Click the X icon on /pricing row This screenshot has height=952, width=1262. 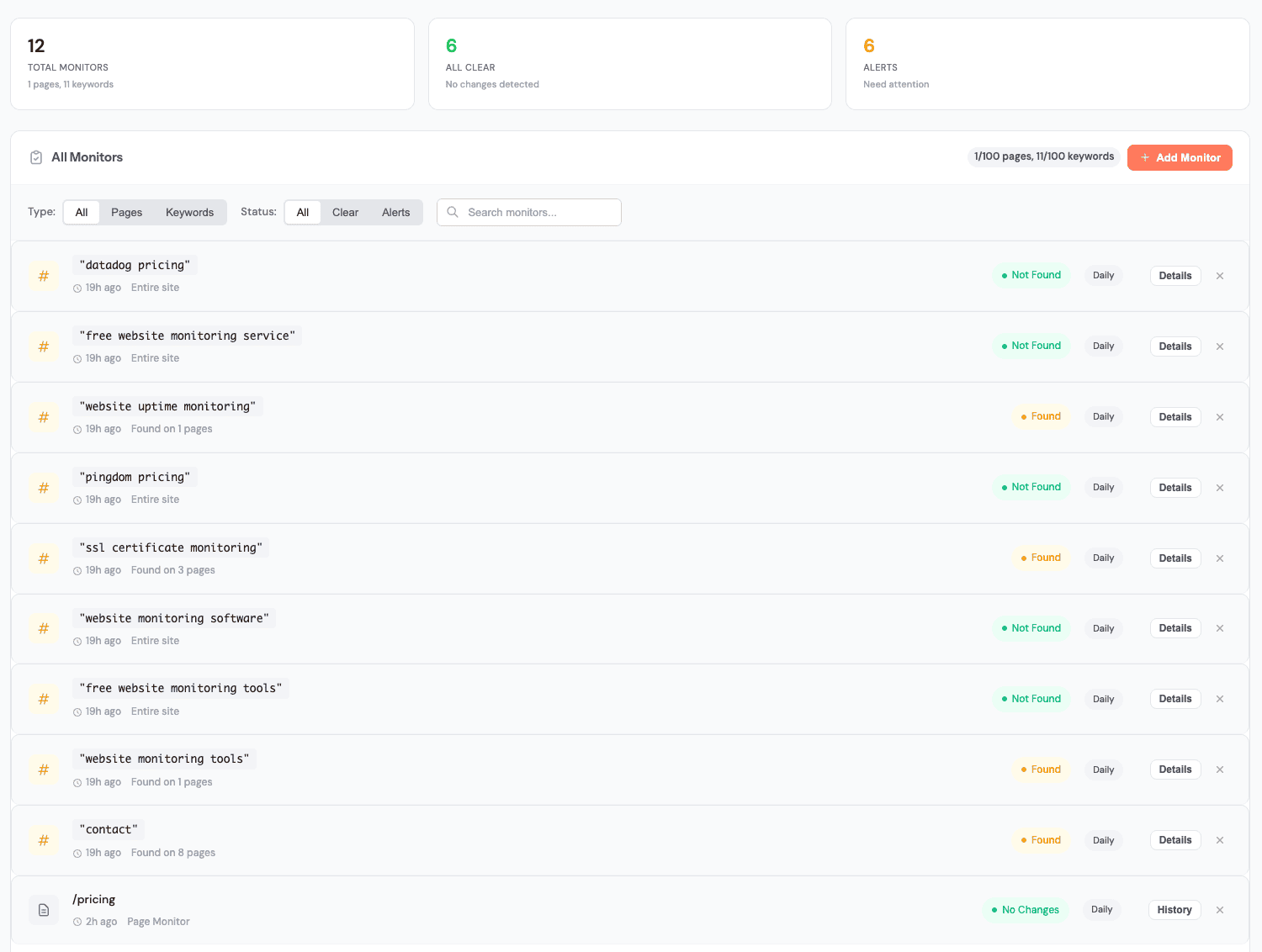[1219, 910]
